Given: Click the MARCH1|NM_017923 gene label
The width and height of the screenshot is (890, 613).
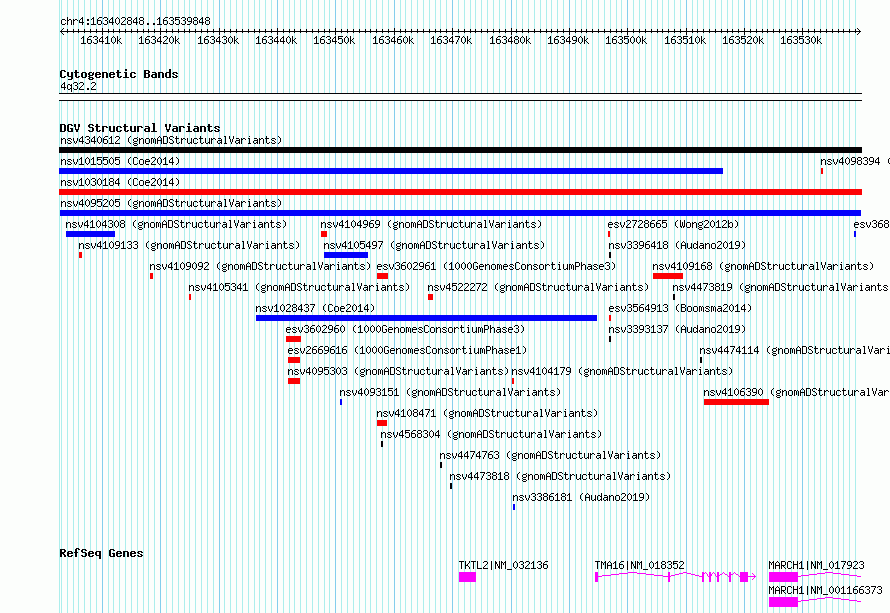Looking at the screenshot, I should point(816,565).
